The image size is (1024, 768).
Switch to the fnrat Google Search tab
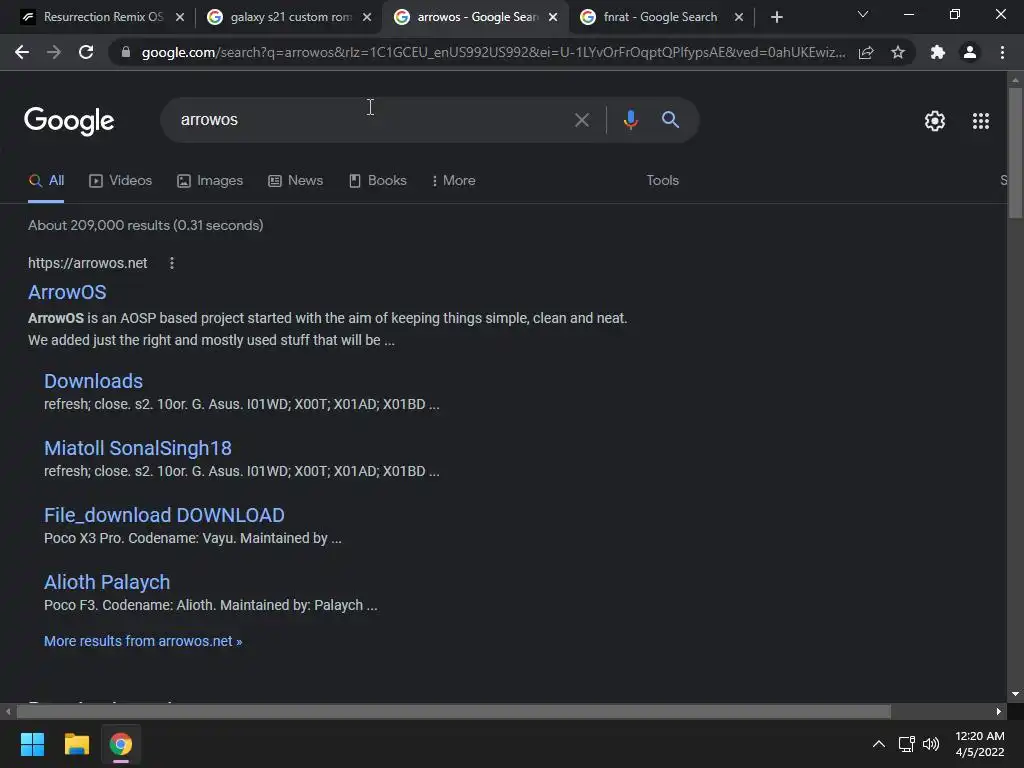[x=660, y=17]
